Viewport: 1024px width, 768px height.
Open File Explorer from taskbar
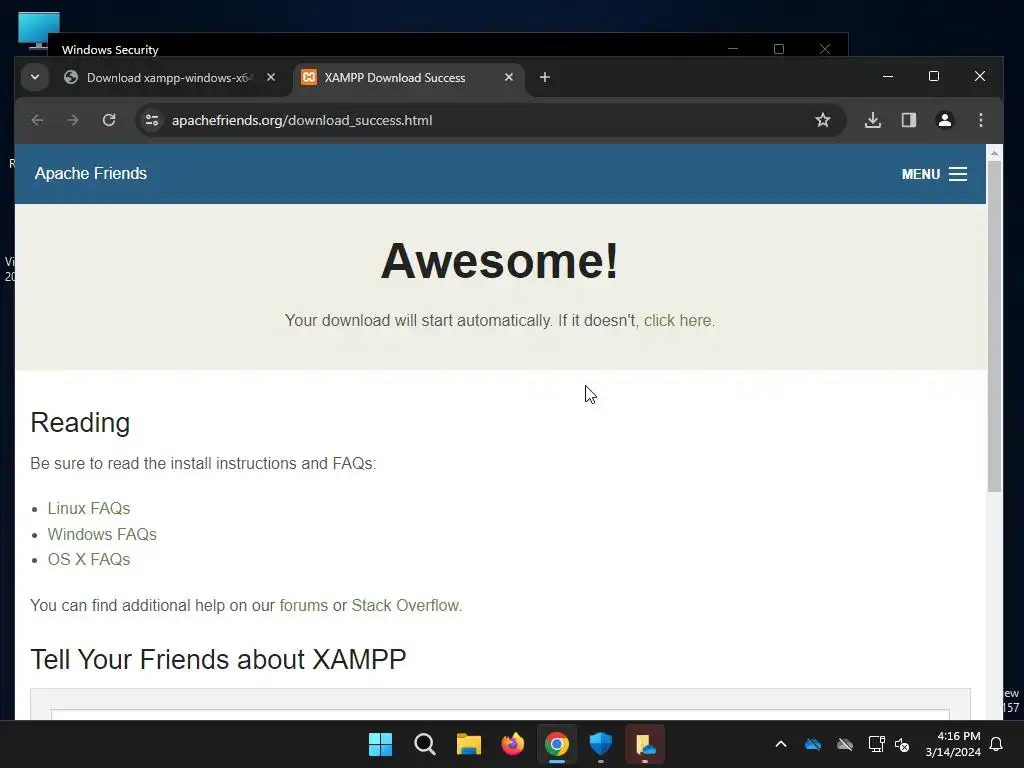[x=468, y=744]
